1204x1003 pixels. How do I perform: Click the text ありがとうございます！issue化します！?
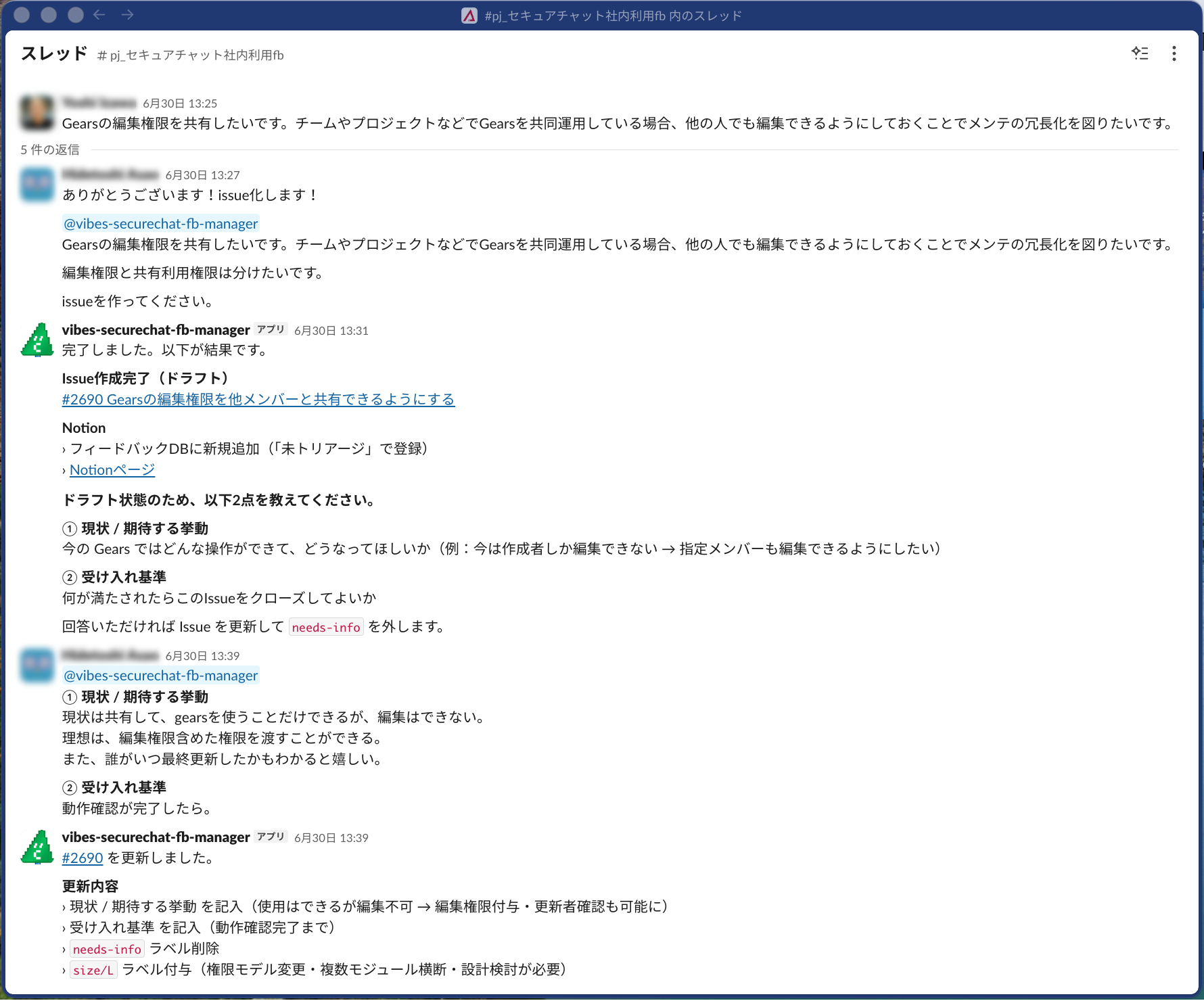click(x=190, y=195)
